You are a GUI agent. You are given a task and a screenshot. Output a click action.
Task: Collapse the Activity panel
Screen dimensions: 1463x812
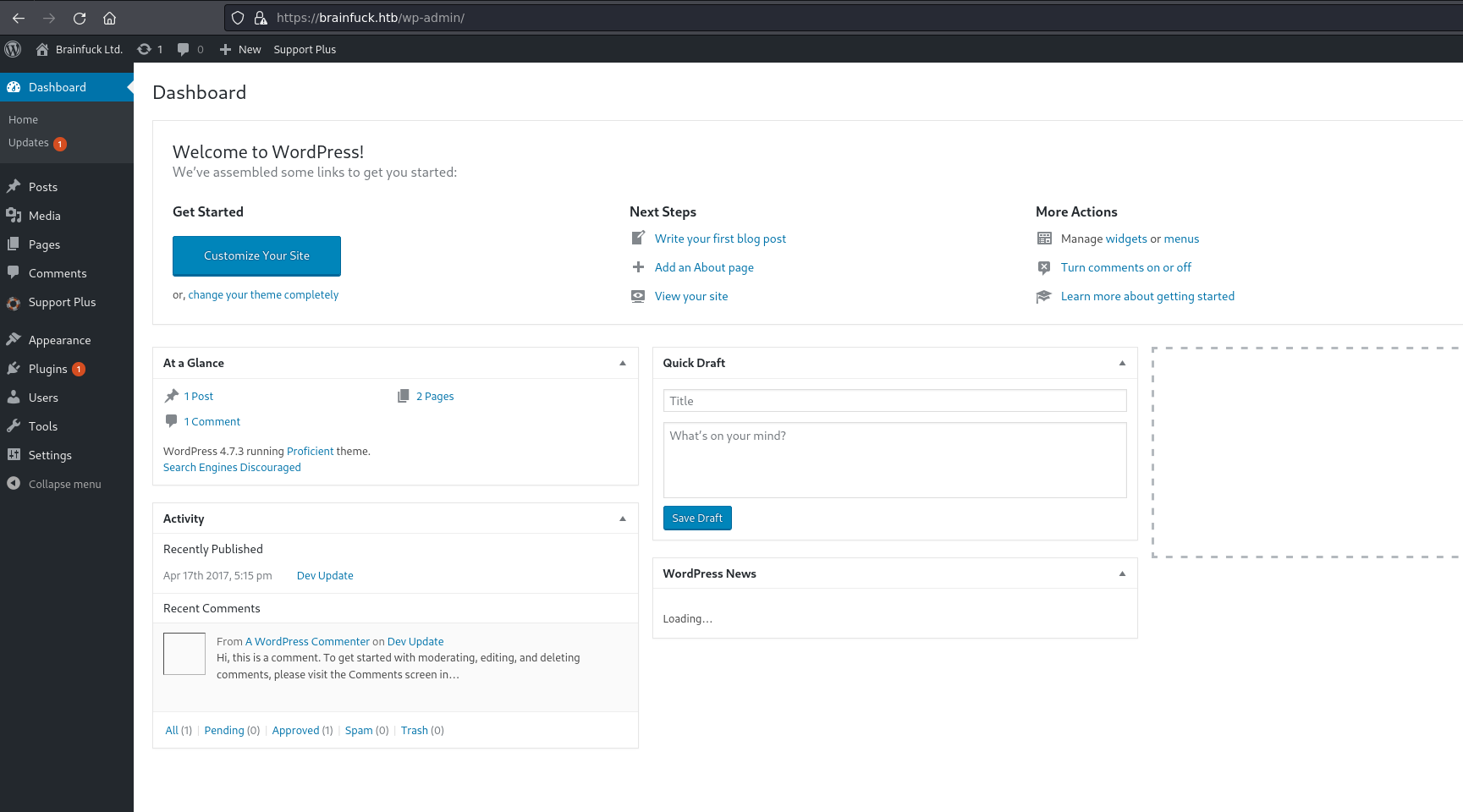623,518
